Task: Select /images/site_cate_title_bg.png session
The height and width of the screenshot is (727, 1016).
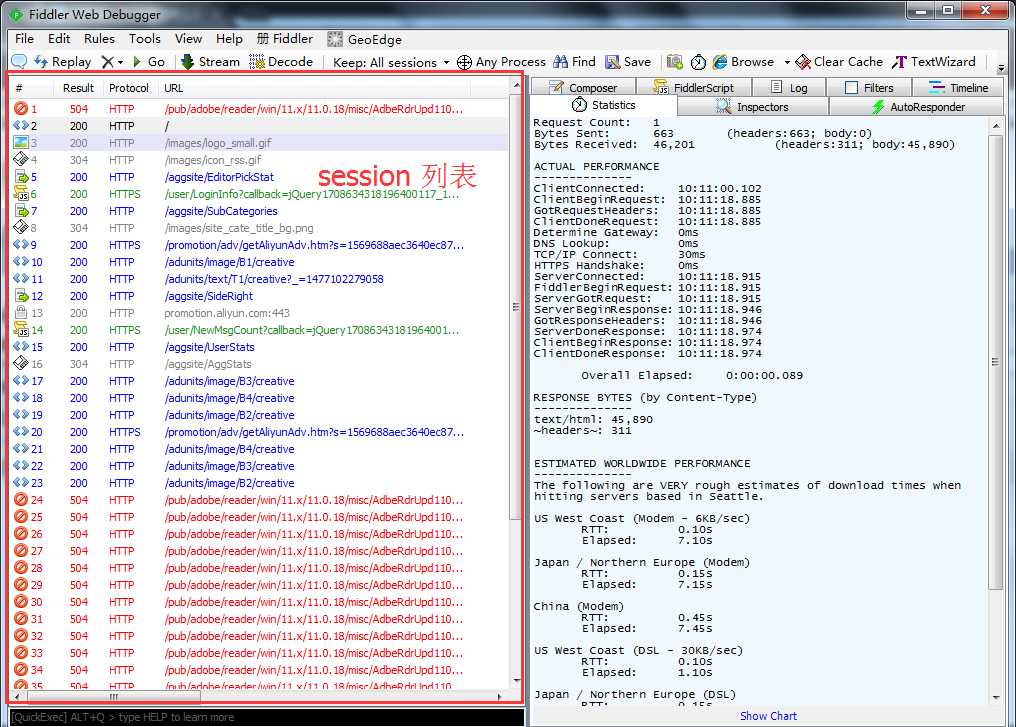Action: (239, 228)
